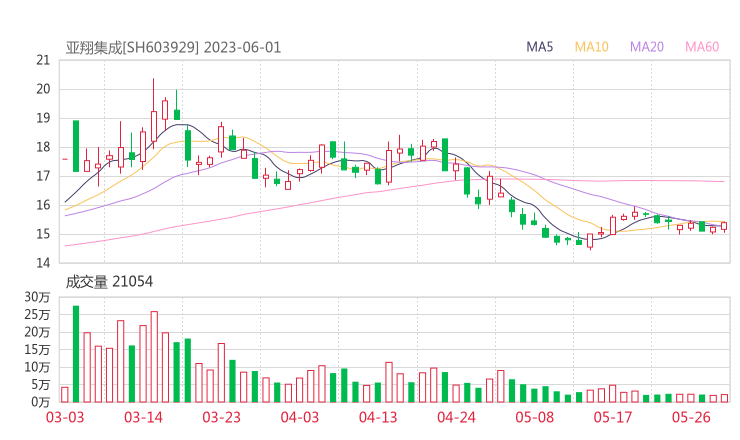Click the 15万 volume axis label

click(x=37, y=350)
